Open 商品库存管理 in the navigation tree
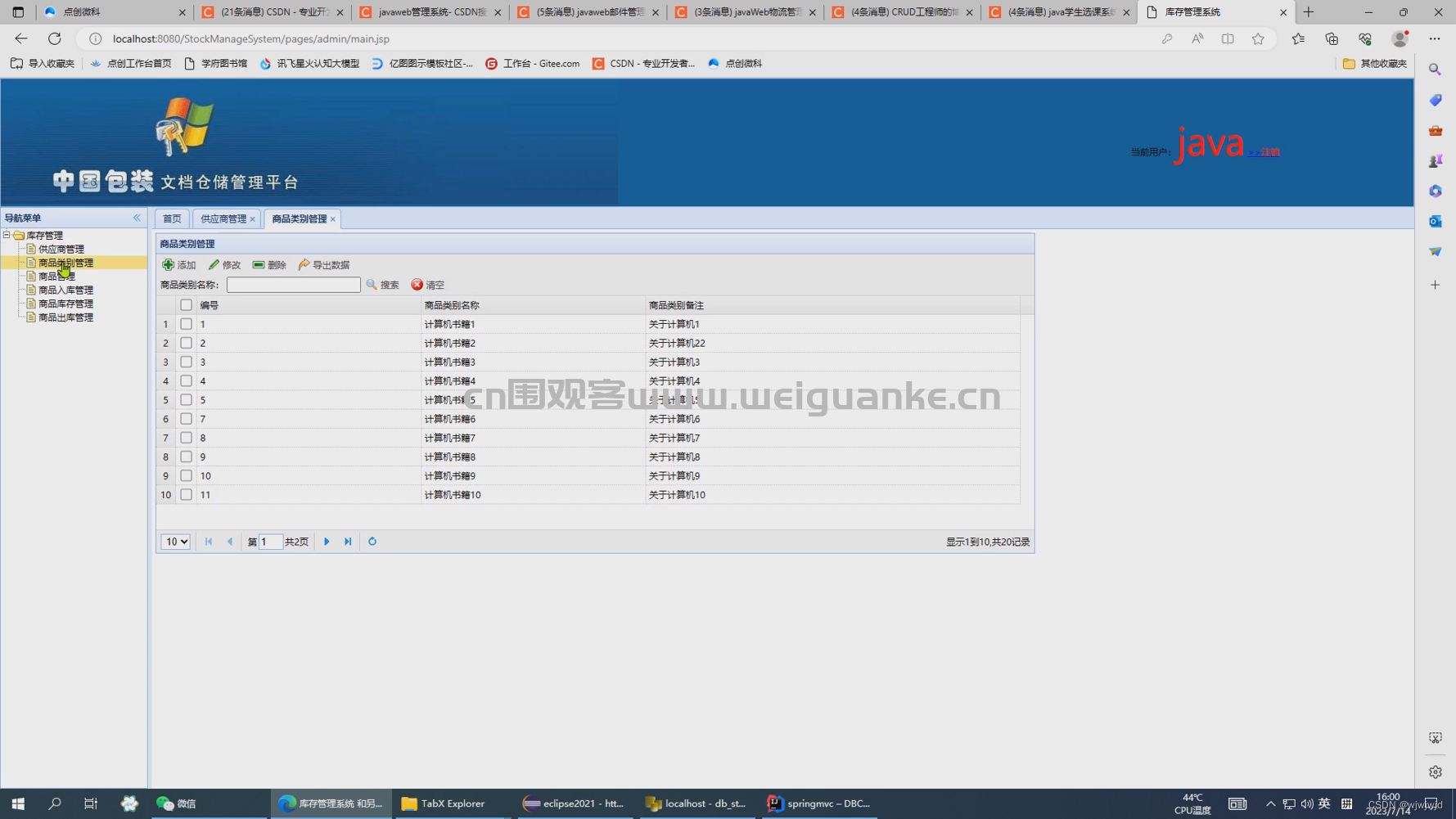The height and width of the screenshot is (819, 1456). [65, 304]
